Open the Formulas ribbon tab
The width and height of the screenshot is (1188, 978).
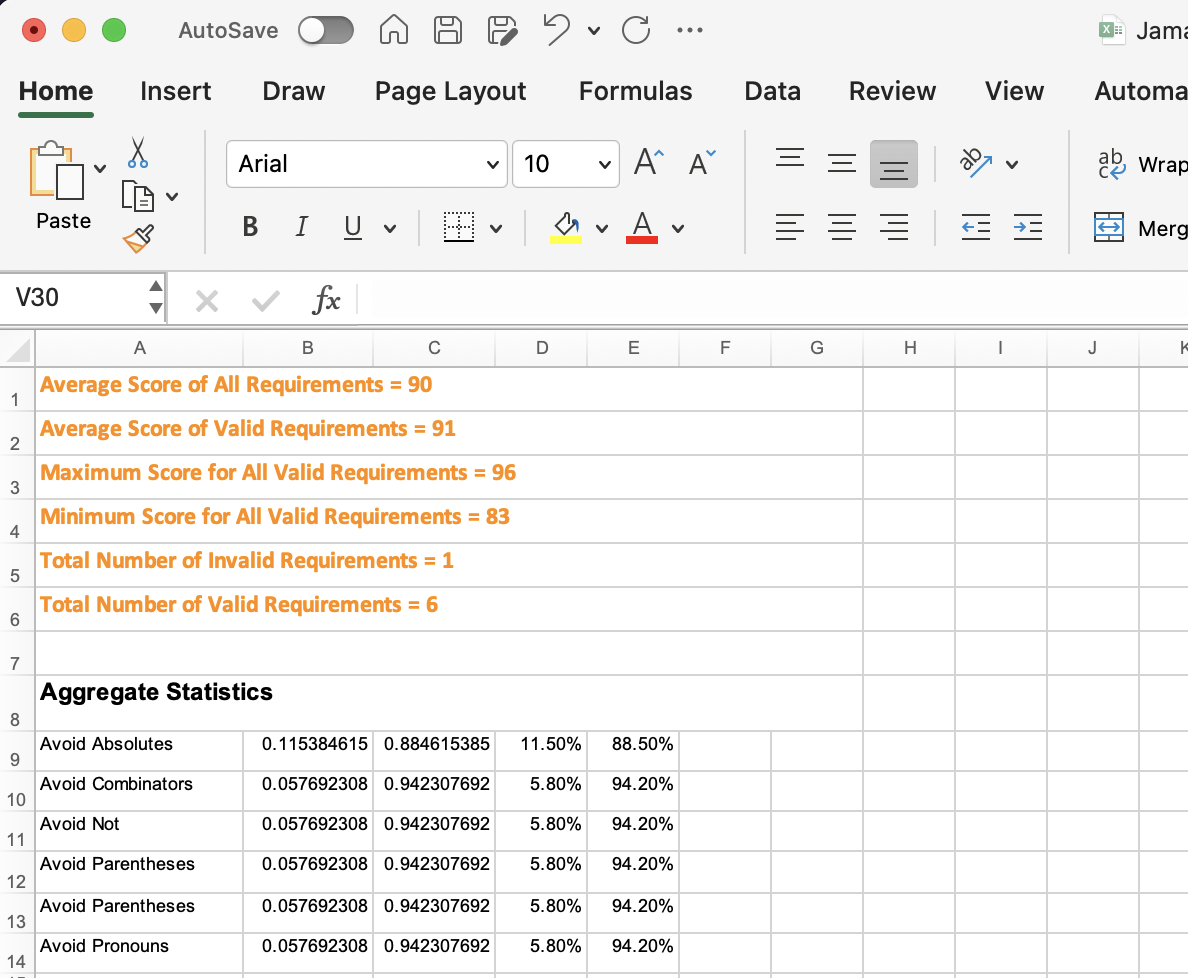636,91
